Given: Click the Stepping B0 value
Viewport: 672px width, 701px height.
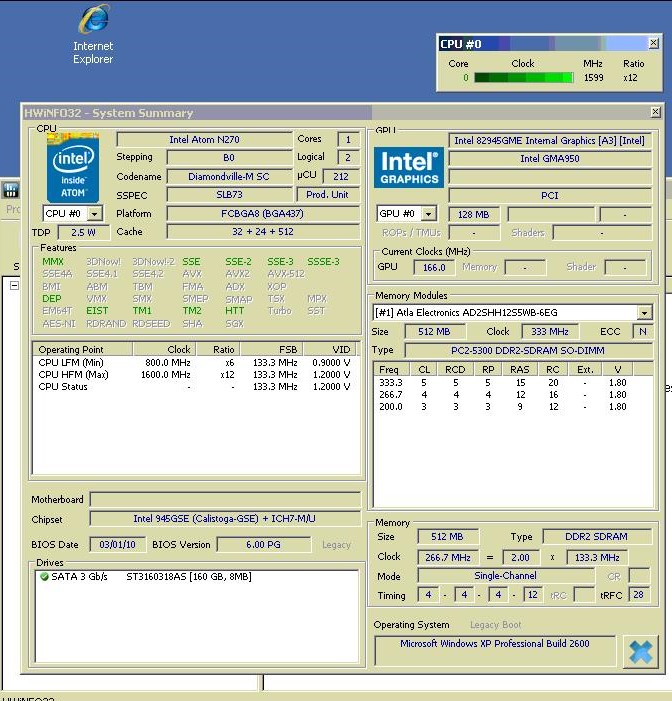Looking at the screenshot, I should [229, 157].
